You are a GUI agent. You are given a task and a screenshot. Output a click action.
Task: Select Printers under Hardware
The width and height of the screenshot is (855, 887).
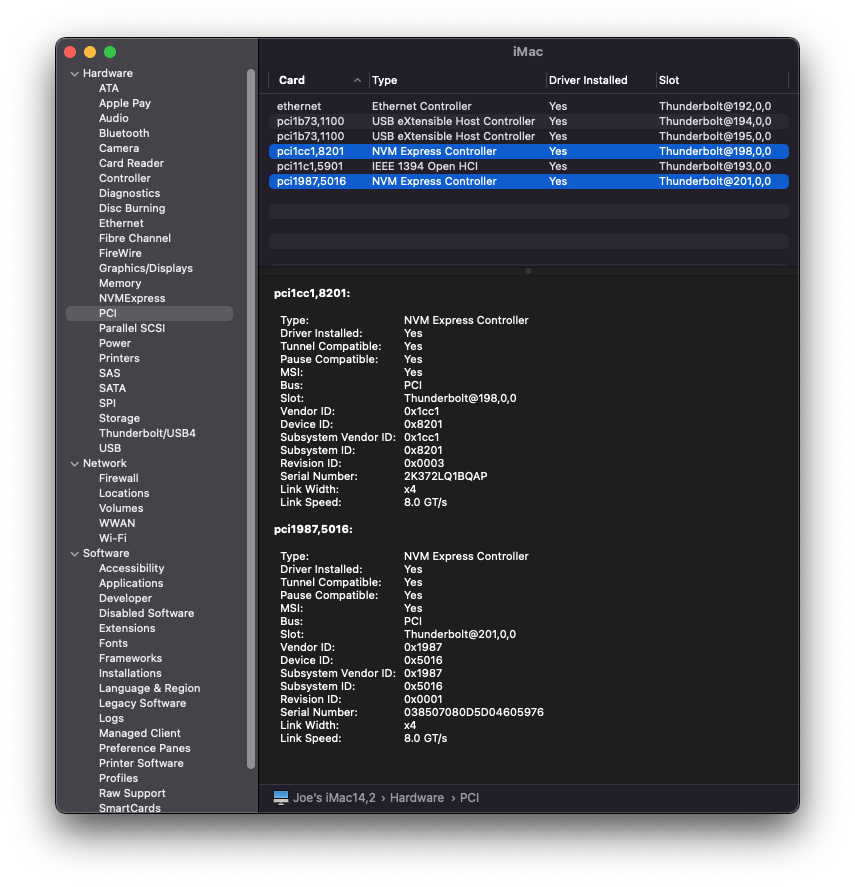(119, 358)
